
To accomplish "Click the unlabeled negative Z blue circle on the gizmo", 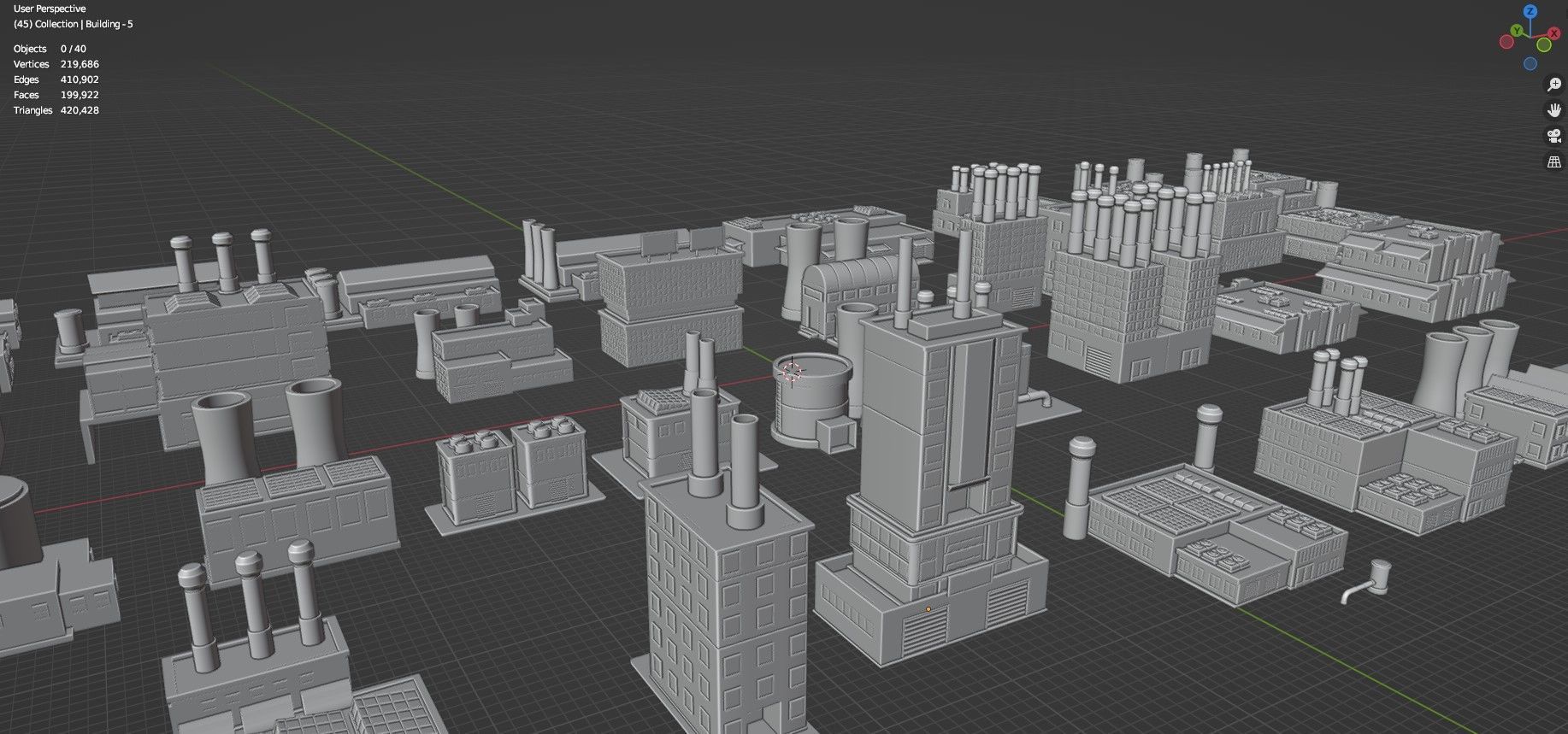I will click(1530, 64).
